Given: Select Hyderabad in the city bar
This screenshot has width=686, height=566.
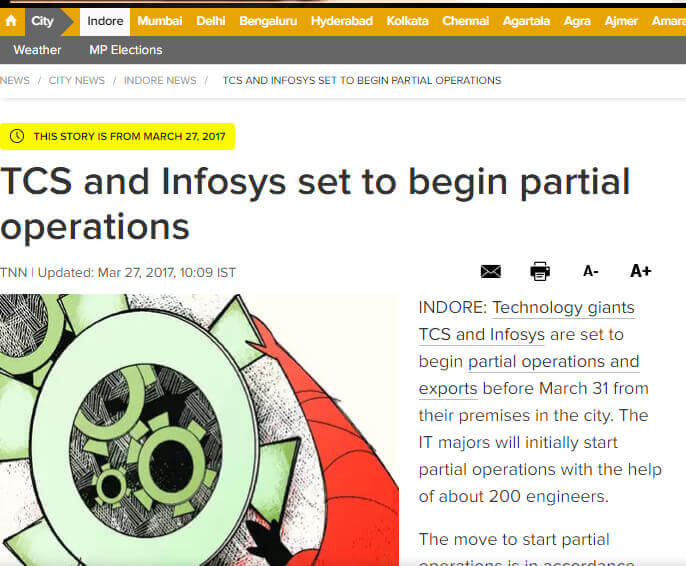Looking at the screenshot, I should [341, 21].
